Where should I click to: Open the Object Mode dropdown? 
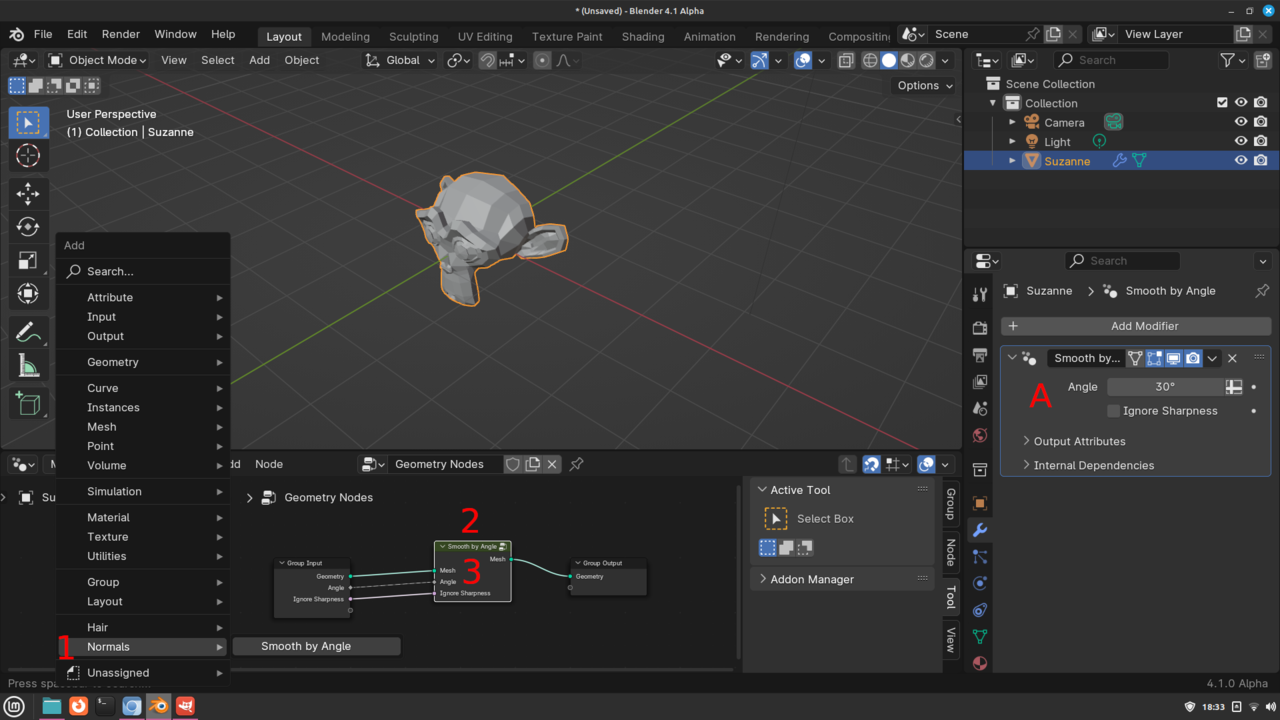pos(97,60)
